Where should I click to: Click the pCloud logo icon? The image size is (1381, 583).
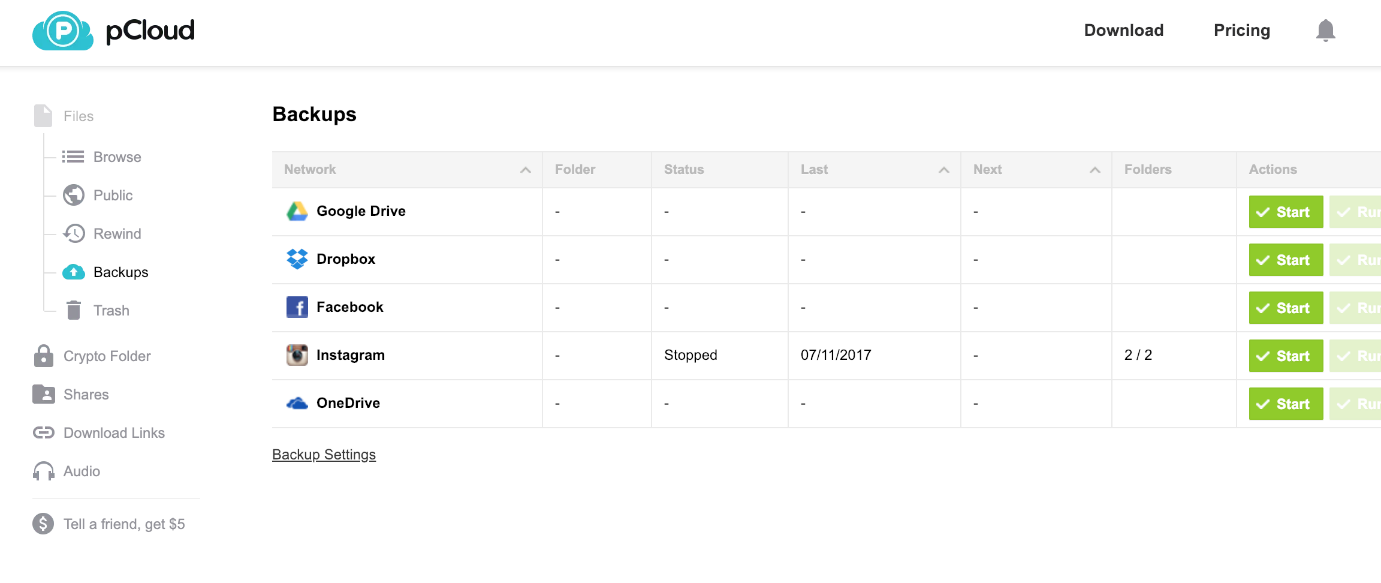point(62,31)
